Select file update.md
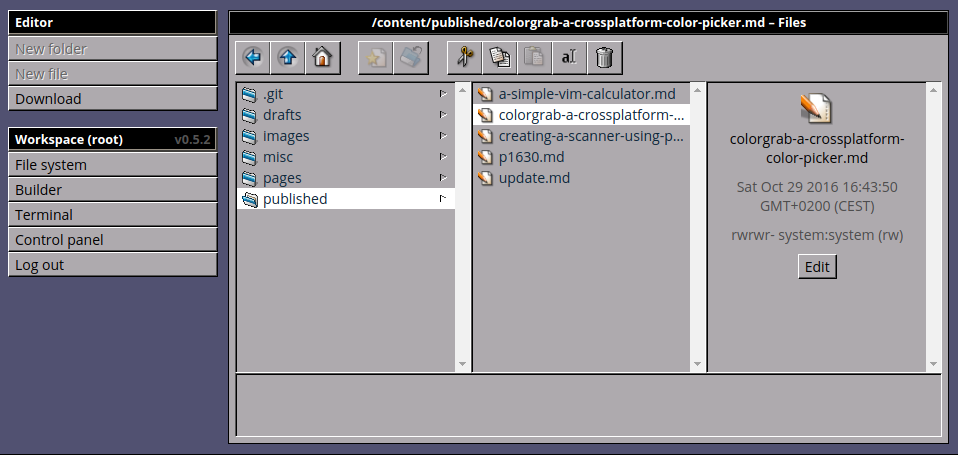The image size is (958, 455). 535,178
